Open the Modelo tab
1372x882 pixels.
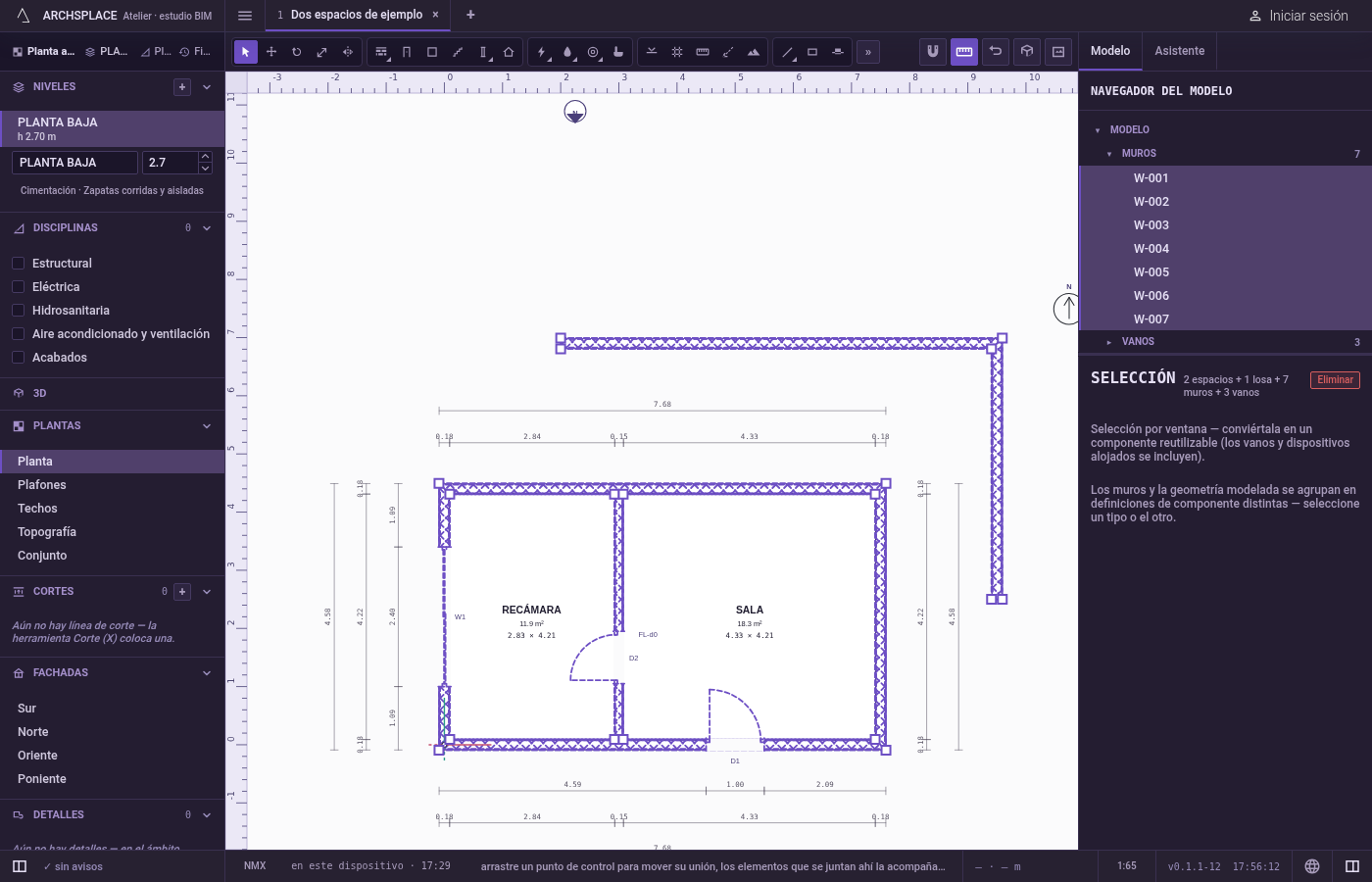[x=1110, y=51]
